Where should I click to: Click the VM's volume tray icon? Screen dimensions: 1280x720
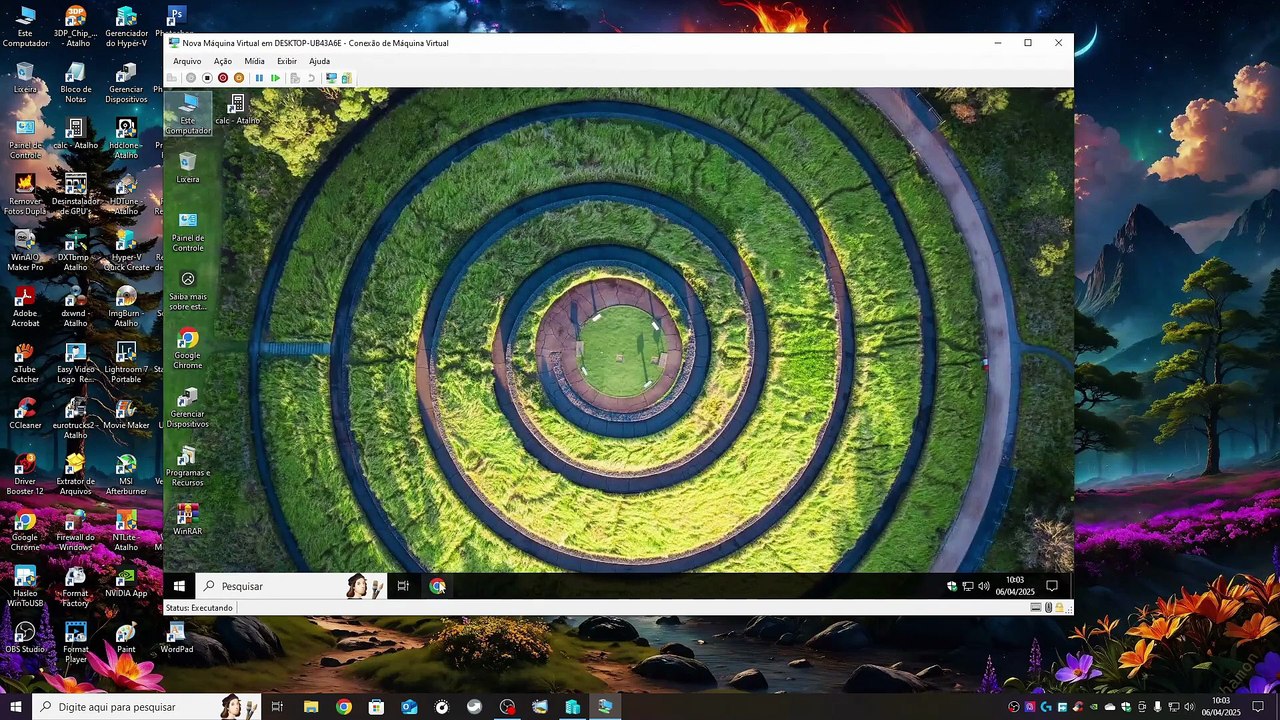point(984,586)
